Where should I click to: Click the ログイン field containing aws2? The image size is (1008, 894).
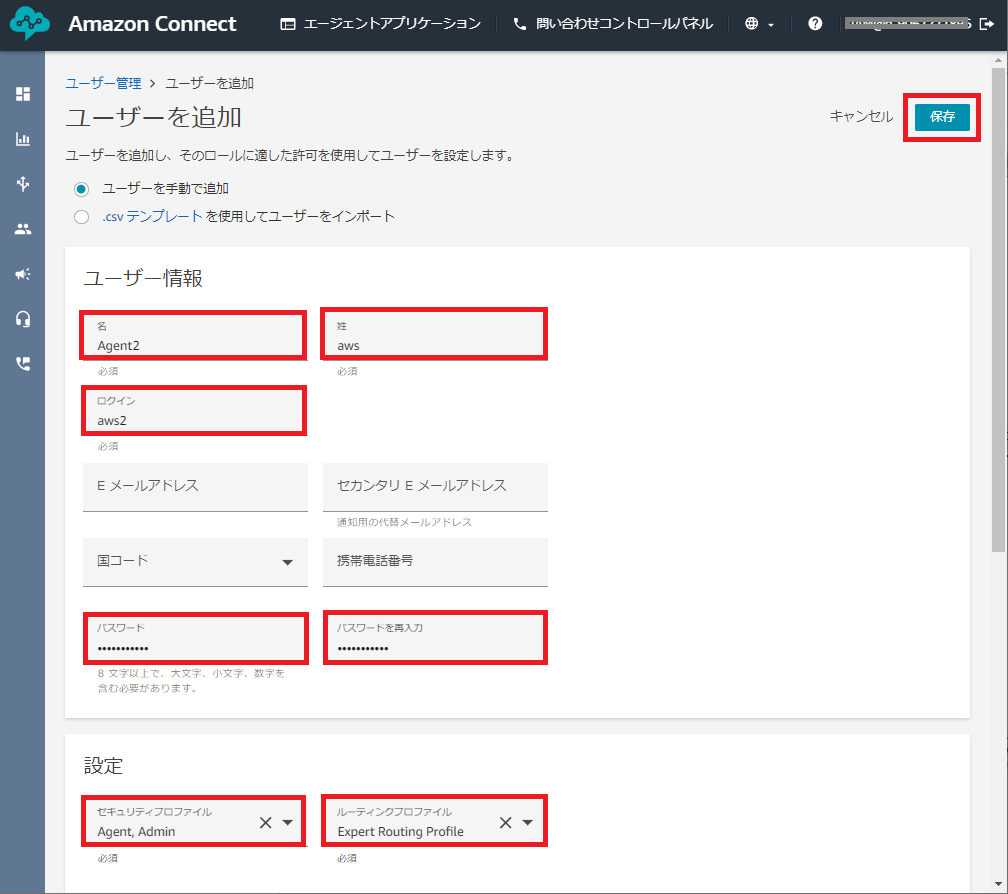194,411
